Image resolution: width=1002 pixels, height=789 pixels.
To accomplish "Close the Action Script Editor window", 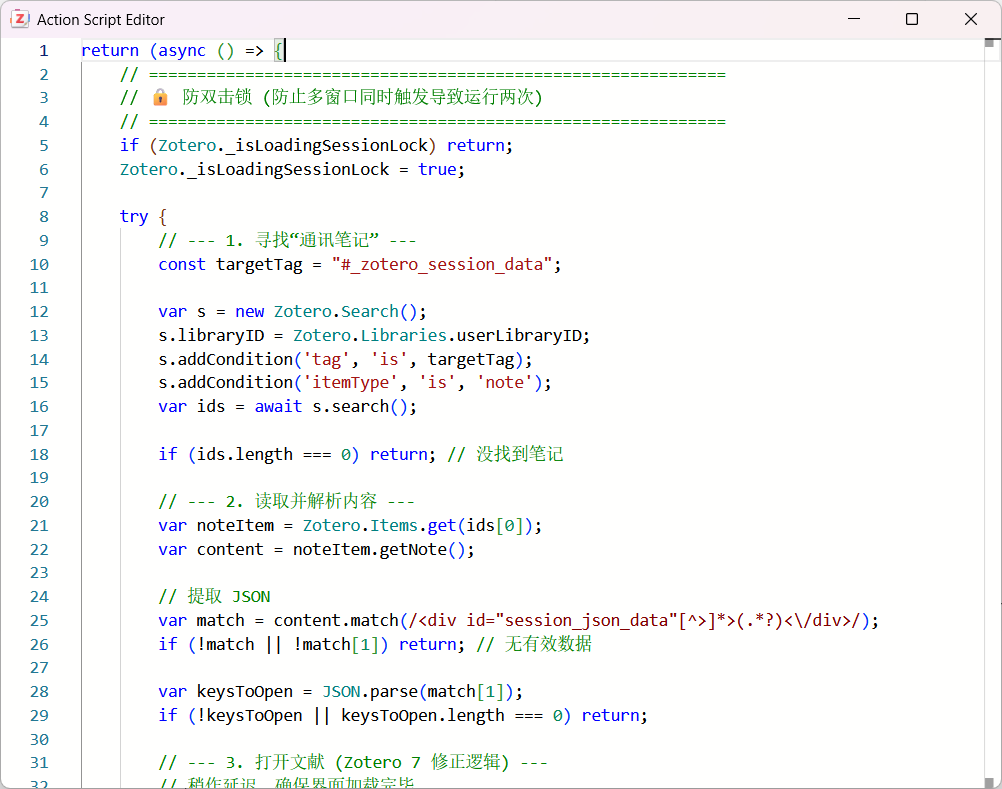I will (971, 19).
